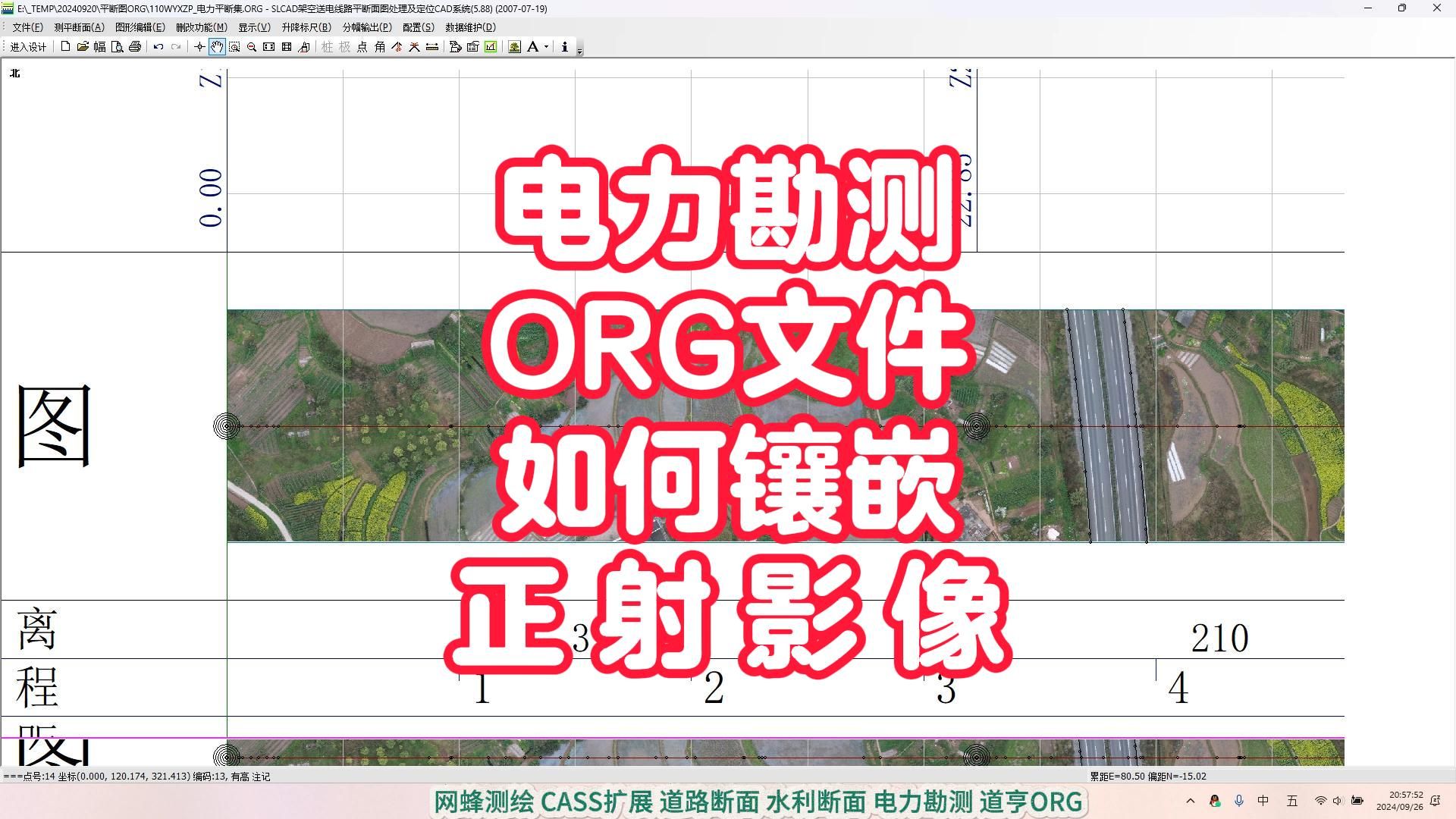Click the undo arrow icon

click(x=158, y=47)
